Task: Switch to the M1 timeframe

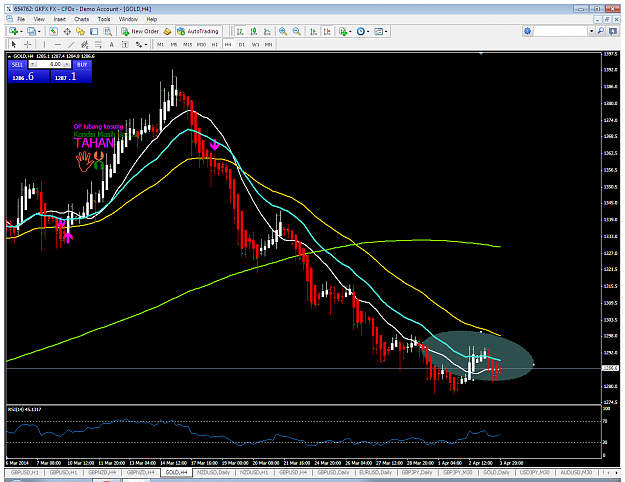Action: pyautogui.click(x=160, y=45)
